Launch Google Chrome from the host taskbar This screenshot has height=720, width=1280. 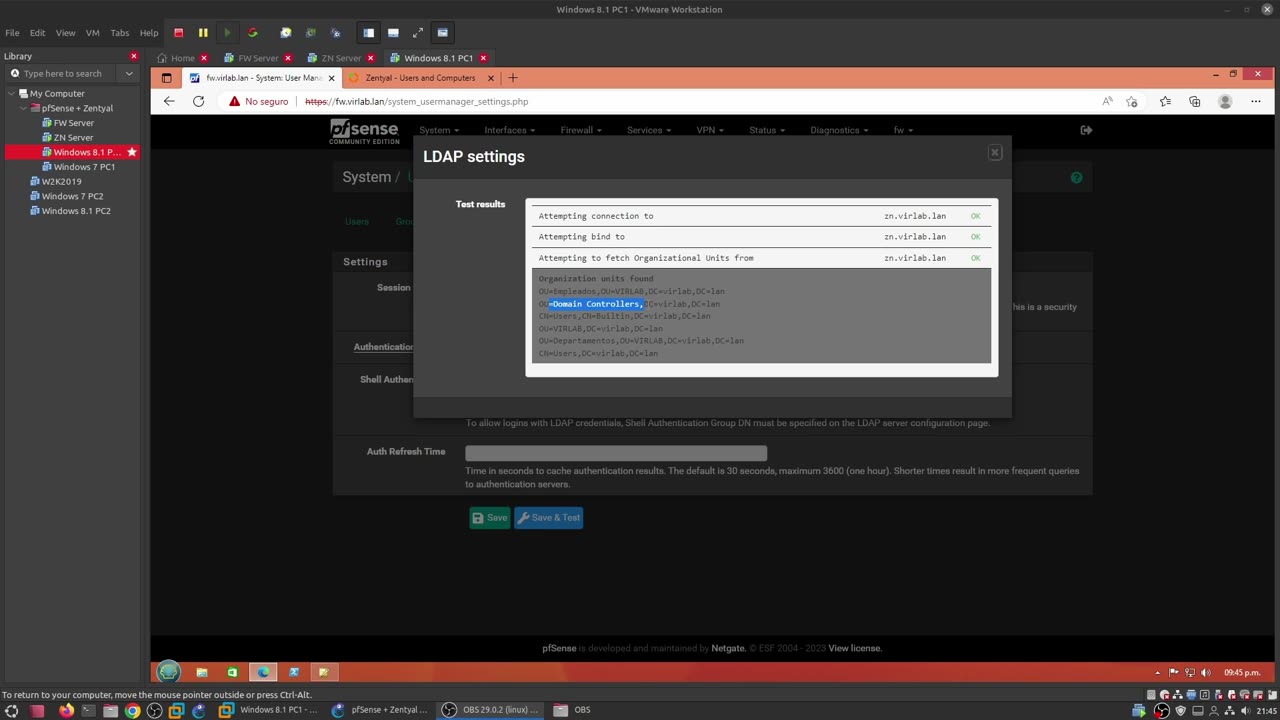(132, 710)
